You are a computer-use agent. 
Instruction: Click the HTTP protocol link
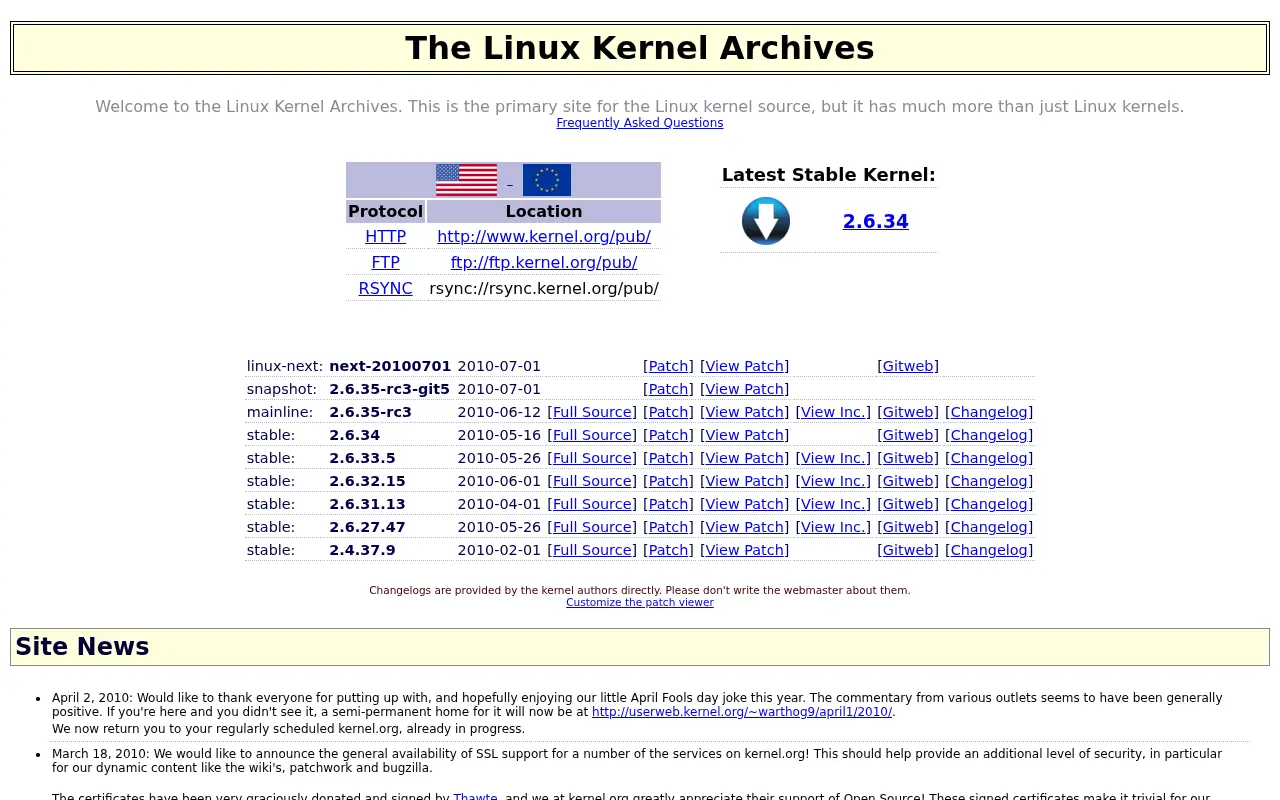(385, 237)
